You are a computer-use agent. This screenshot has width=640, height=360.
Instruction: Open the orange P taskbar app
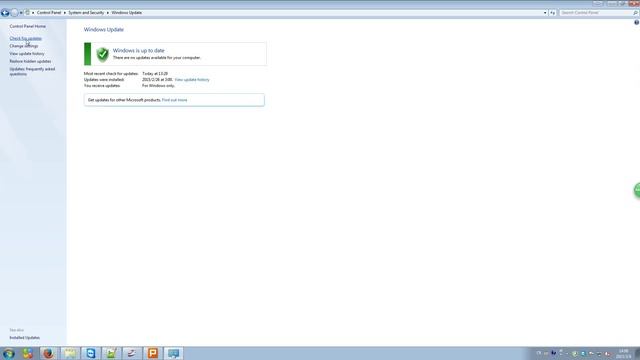(153, 353)
